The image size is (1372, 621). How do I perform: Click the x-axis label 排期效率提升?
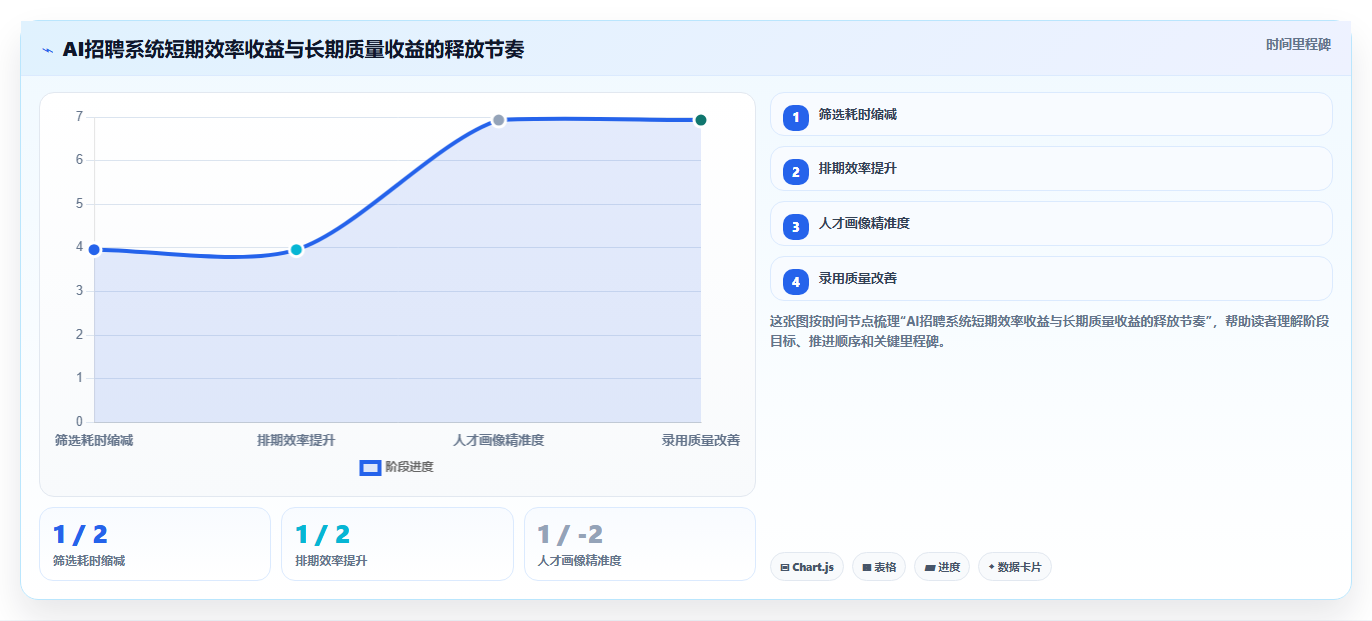(x=296, y=440)
